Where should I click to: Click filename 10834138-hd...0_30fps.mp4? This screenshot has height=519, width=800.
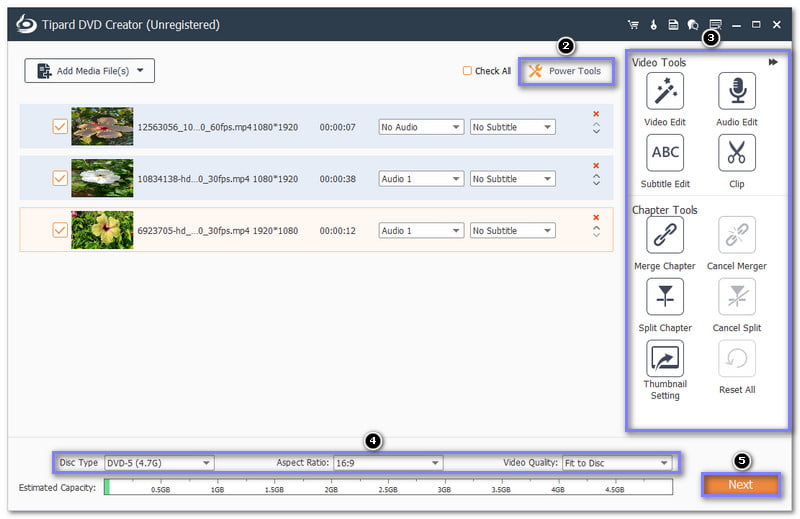coord(193,179)
